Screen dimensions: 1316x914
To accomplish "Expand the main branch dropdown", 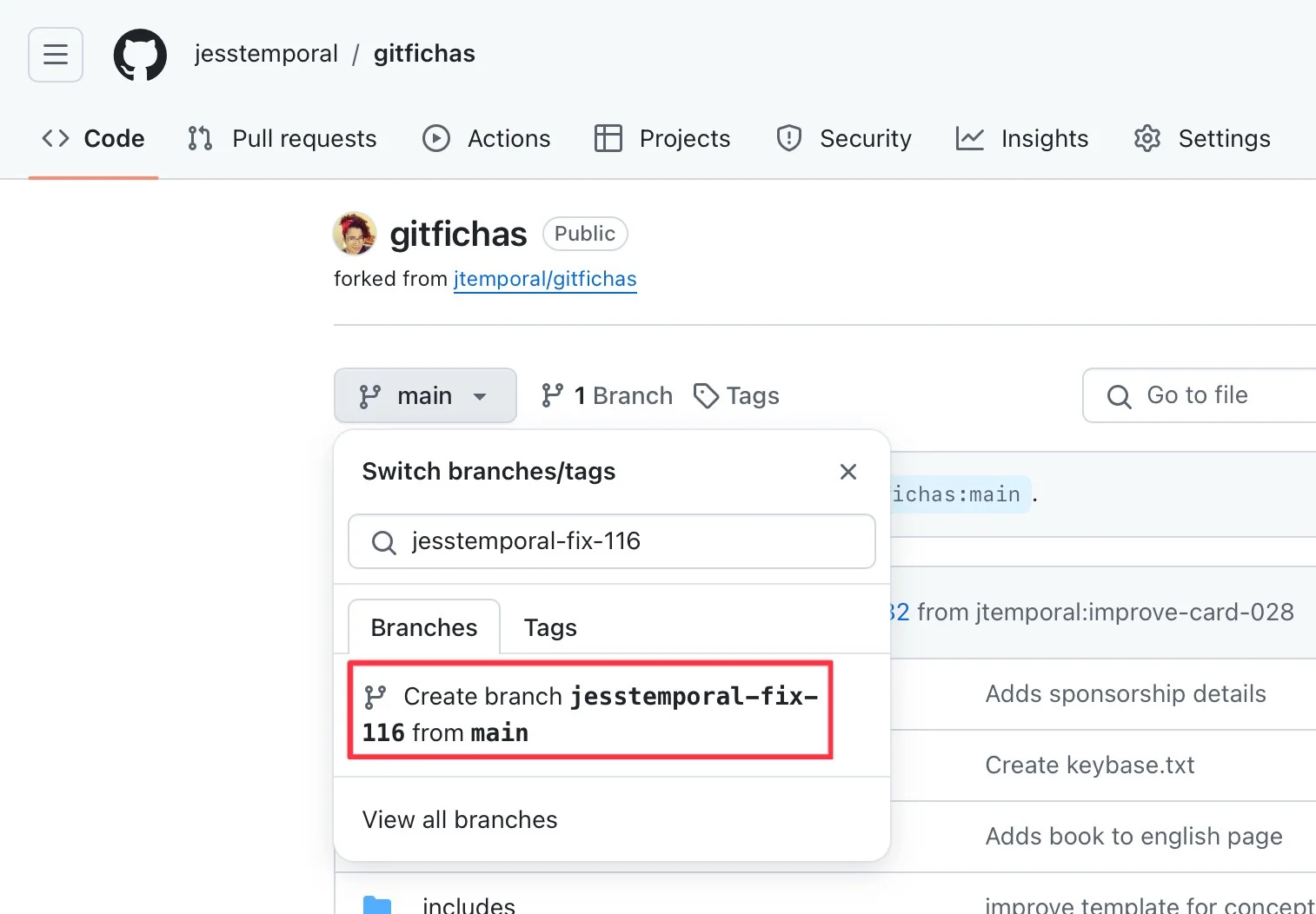I will click(x=425, y=396).
